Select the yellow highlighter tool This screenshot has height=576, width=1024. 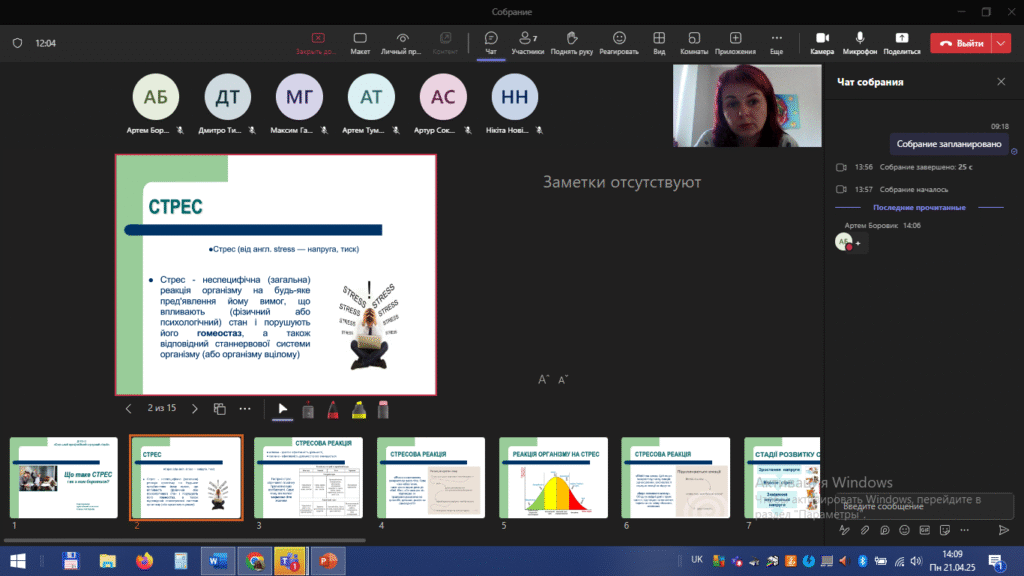tap(359, 410)
